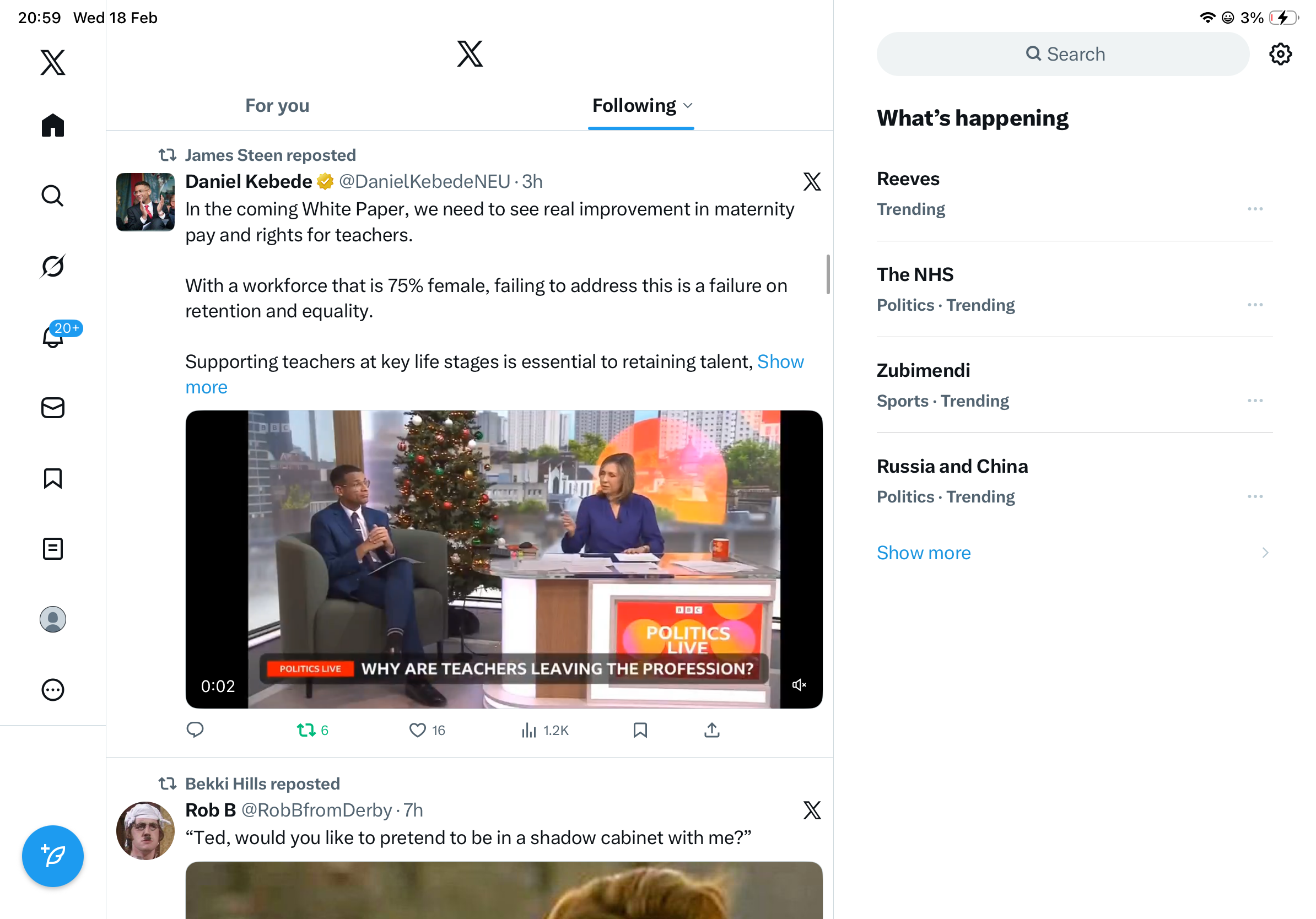Open Messages envelope icon
Viewport: 1316px width, 919px height.
[x=53, y=408]
